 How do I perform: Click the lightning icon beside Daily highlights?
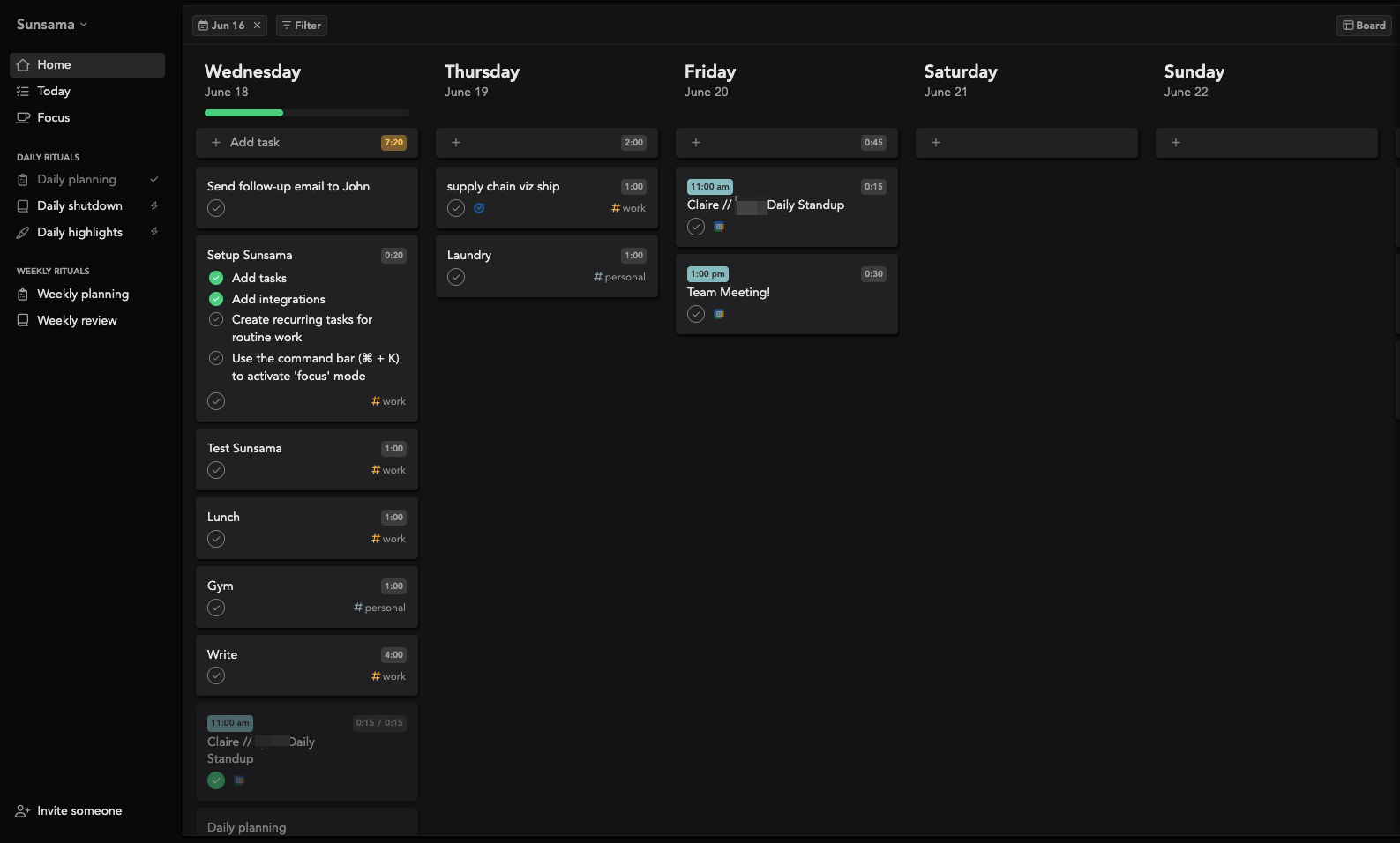pyautogui.click(x=154, y=232)
